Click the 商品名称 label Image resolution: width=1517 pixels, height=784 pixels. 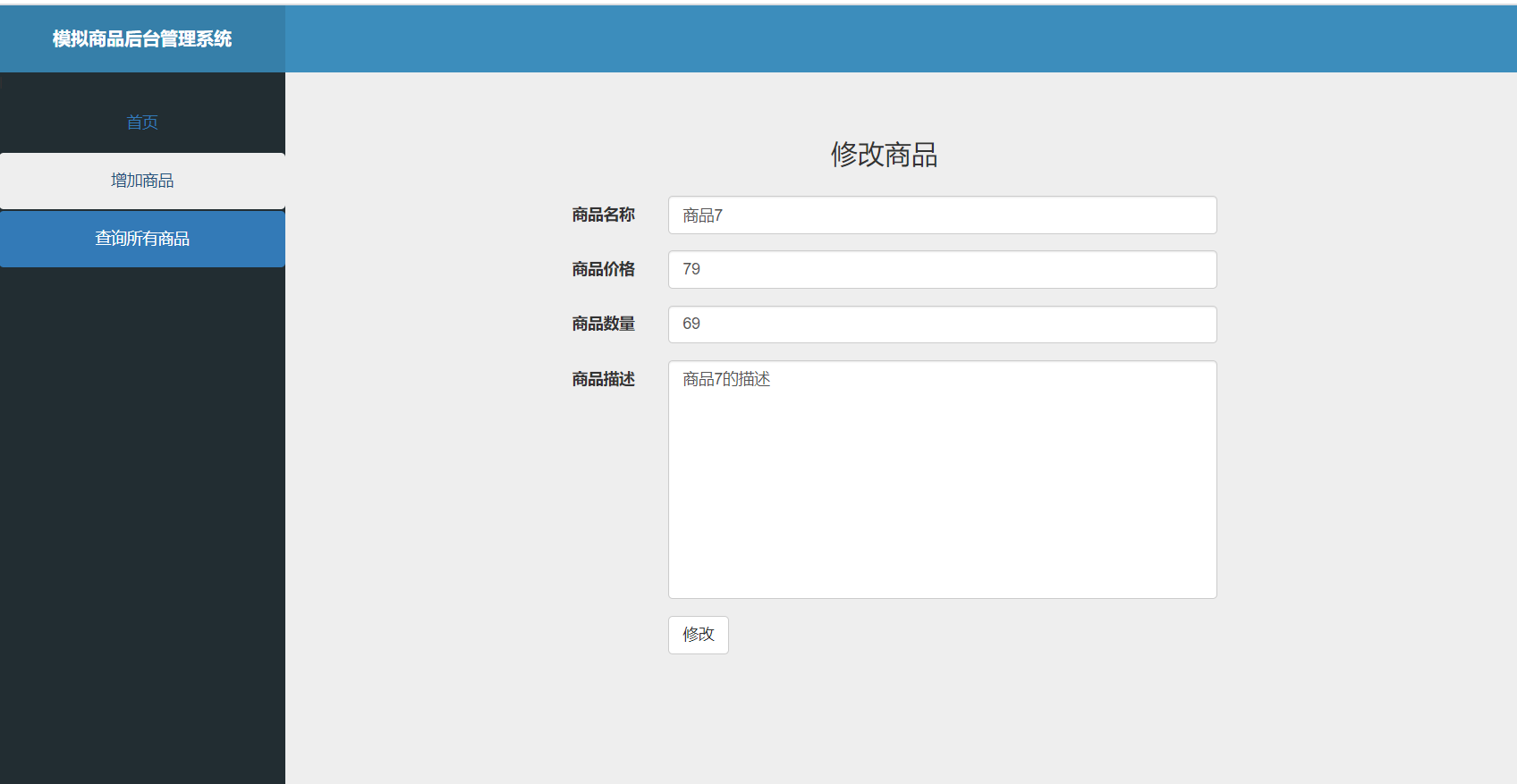[604, 215]
